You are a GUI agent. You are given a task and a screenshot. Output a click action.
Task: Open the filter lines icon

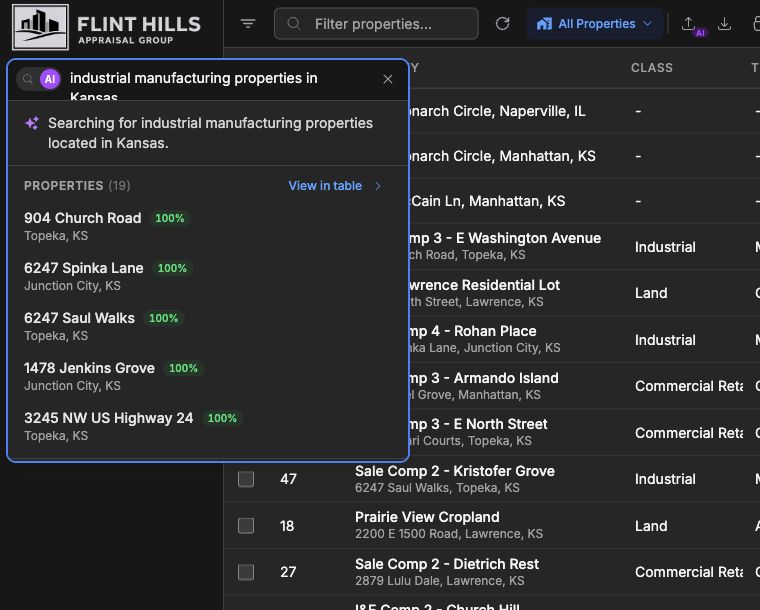point(248,23)
